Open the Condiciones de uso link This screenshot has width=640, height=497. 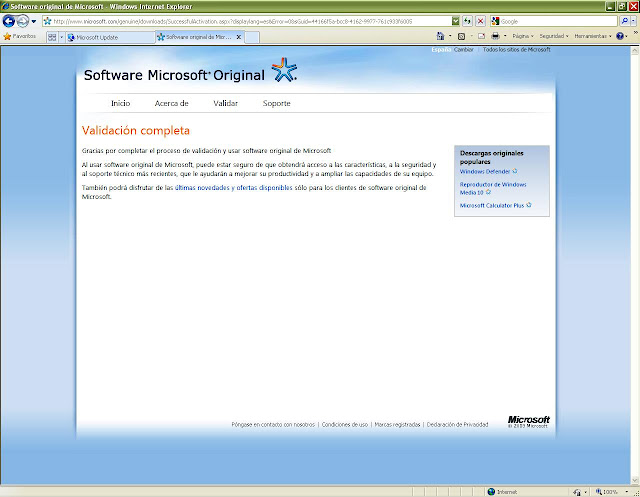[344, 425]
